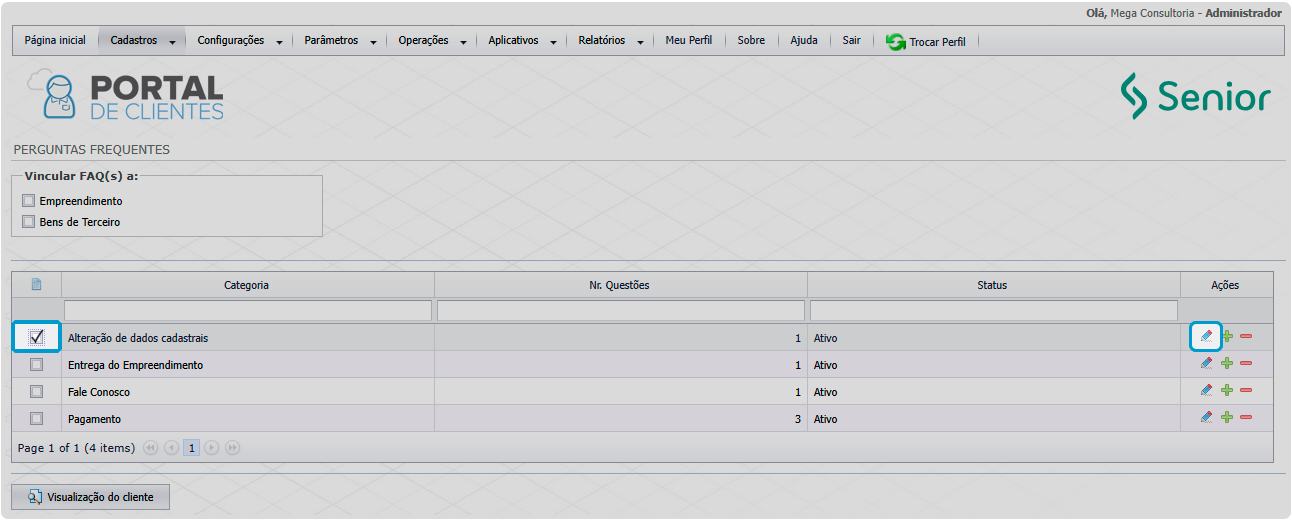Image resolution: width=1292 pixels, height=520 pixels.
Task: Click question count 3 in Pagamento row
Action: click(x=798, y=419)
